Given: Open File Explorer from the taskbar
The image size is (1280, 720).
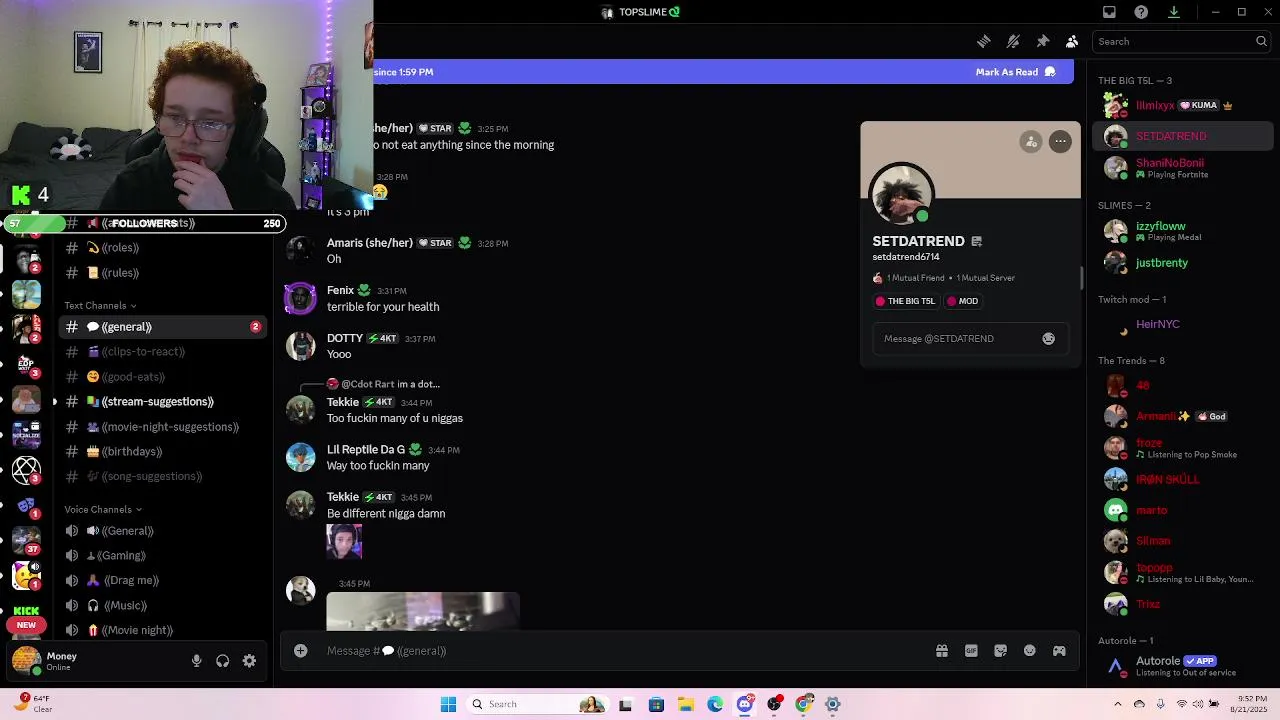Looking at the screenshot, I should click(x=686, y=705).
